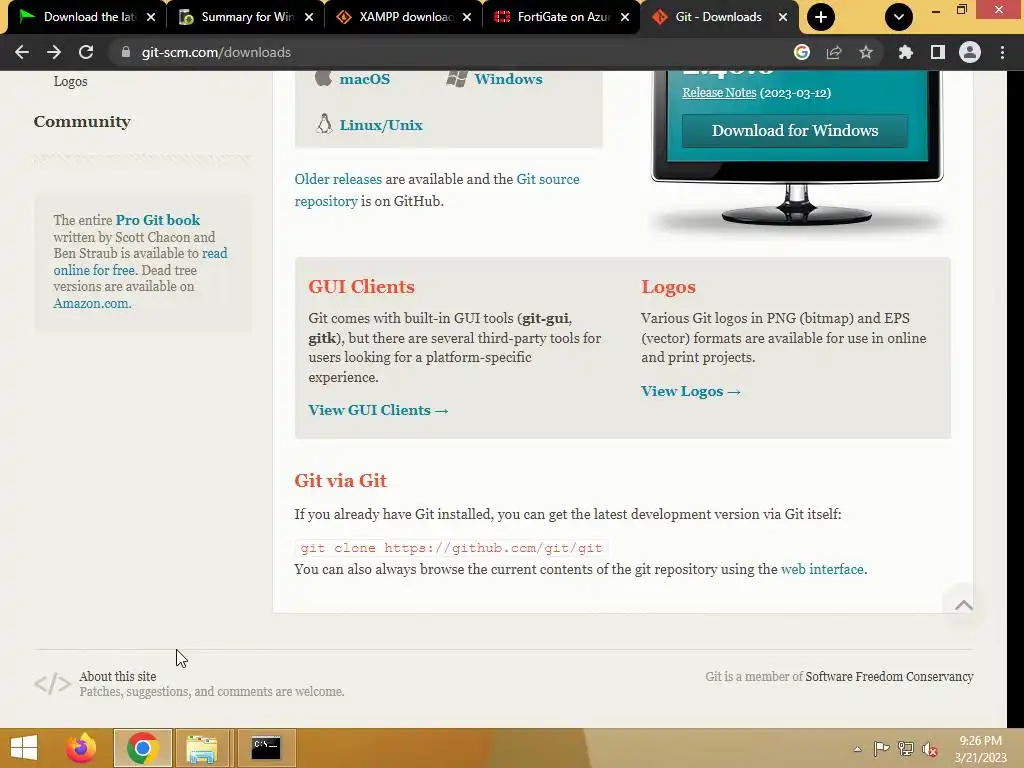Click the muted volume tray icon
This screenshot has height=768, width=1024.
click(x=930, y=749)
